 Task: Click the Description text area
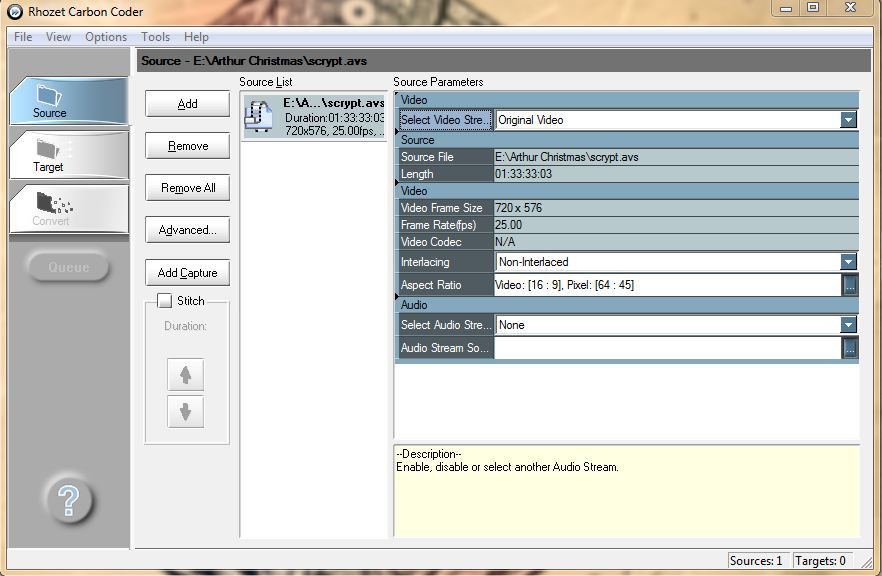coord(627,491)
